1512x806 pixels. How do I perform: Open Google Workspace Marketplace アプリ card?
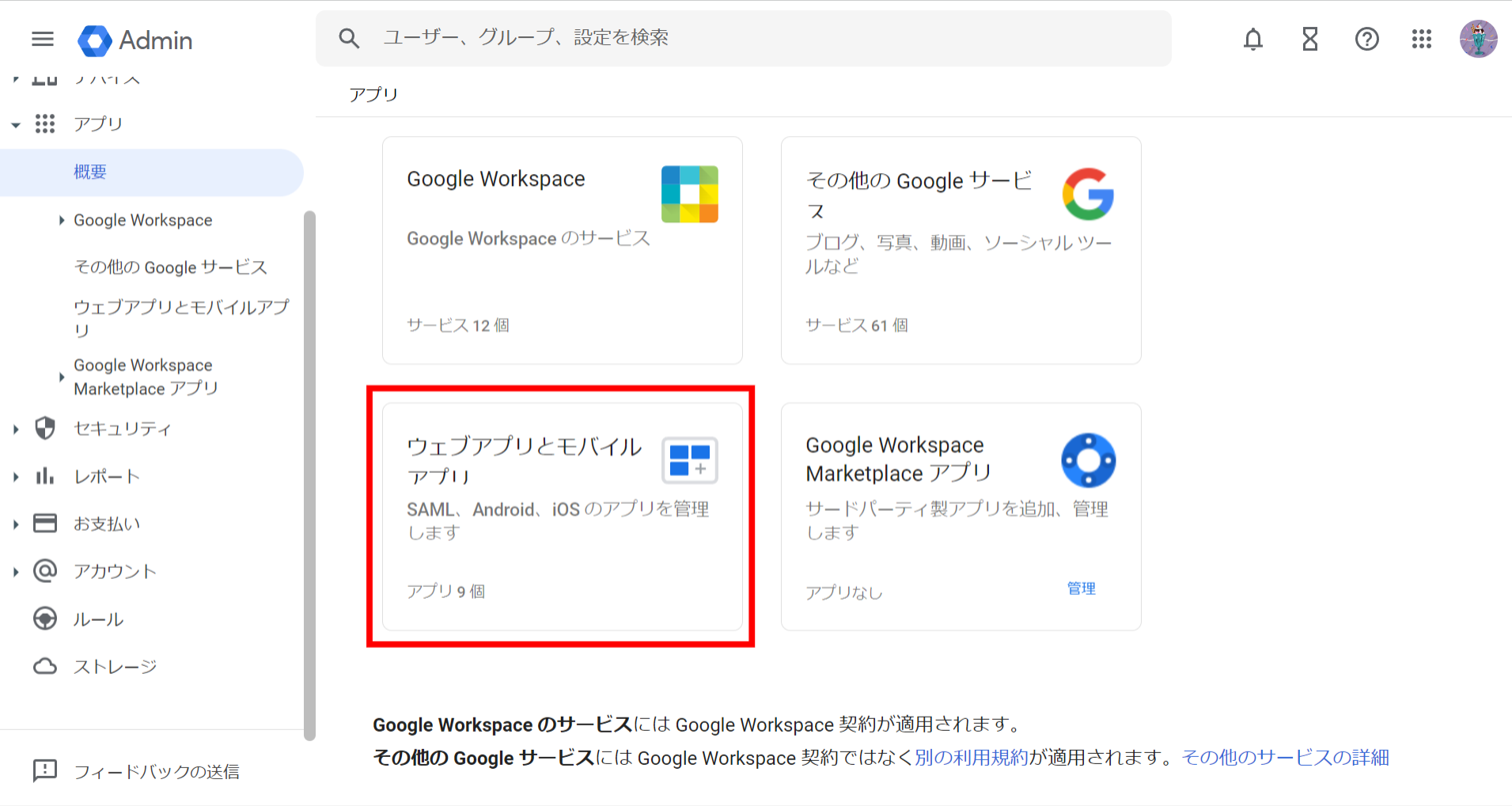point(961,517)
